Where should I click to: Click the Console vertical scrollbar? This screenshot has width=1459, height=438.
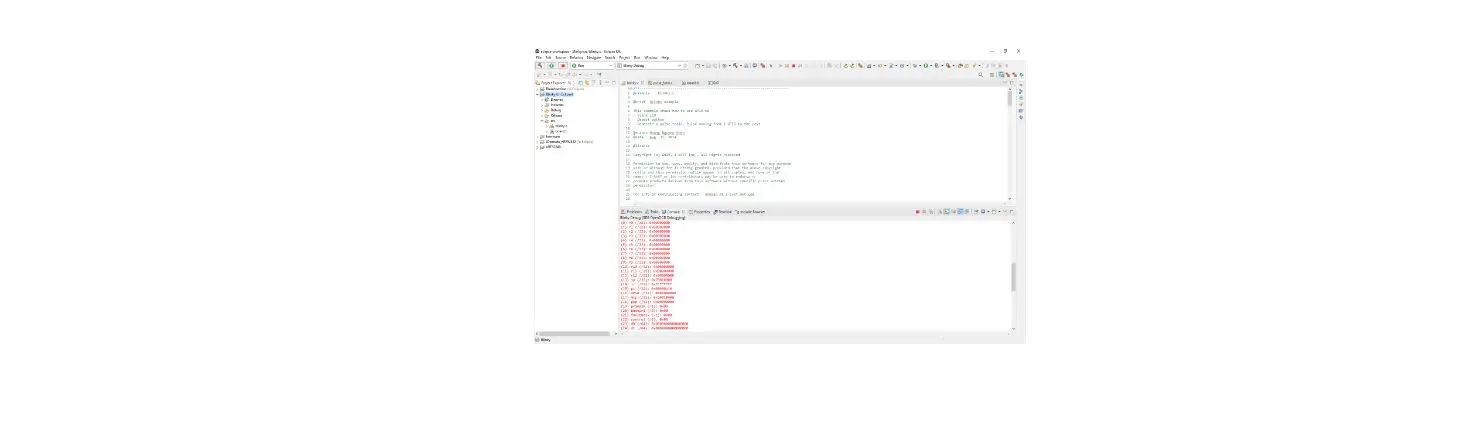(1013, 276)
